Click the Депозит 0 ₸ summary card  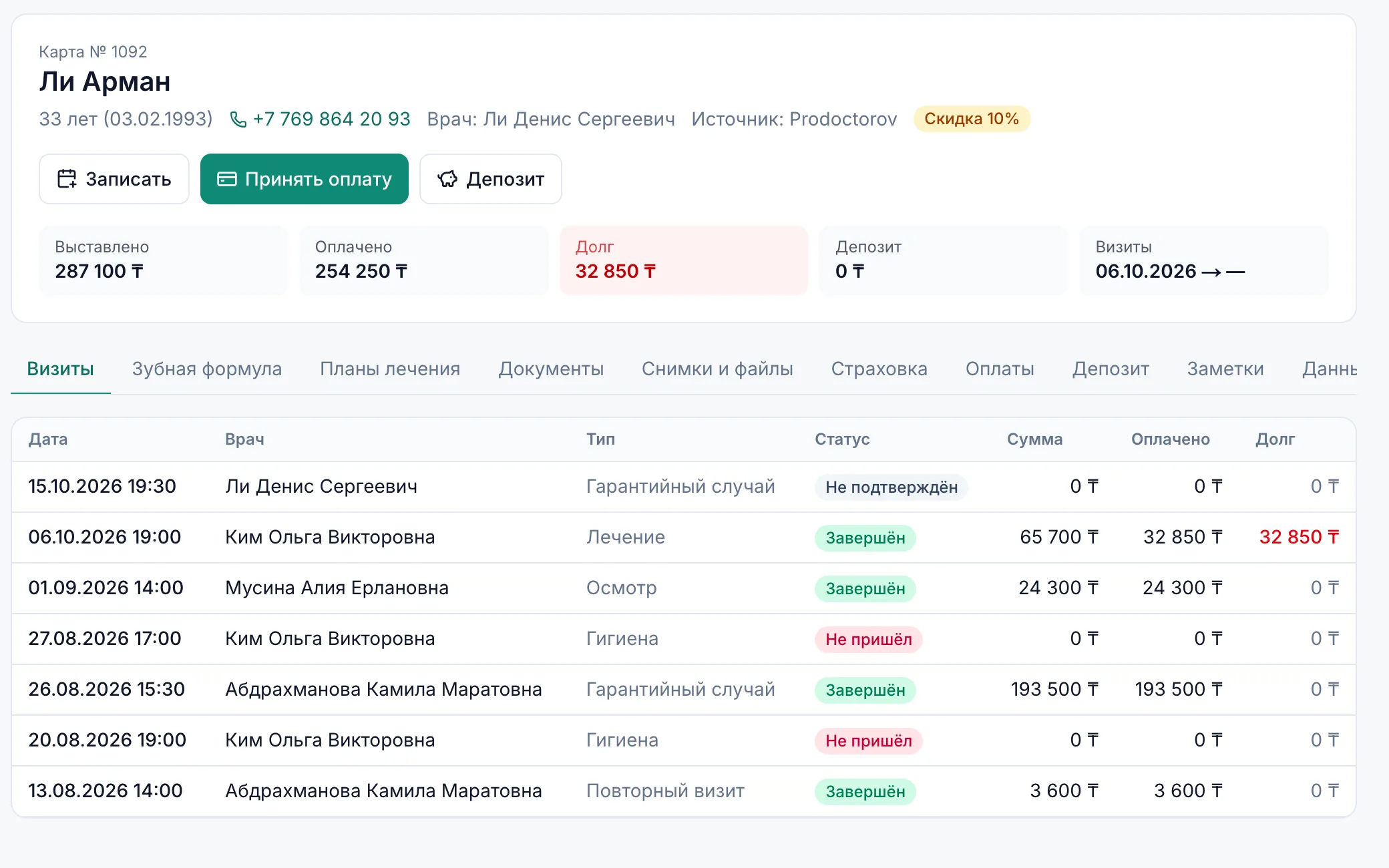(944, 260)
